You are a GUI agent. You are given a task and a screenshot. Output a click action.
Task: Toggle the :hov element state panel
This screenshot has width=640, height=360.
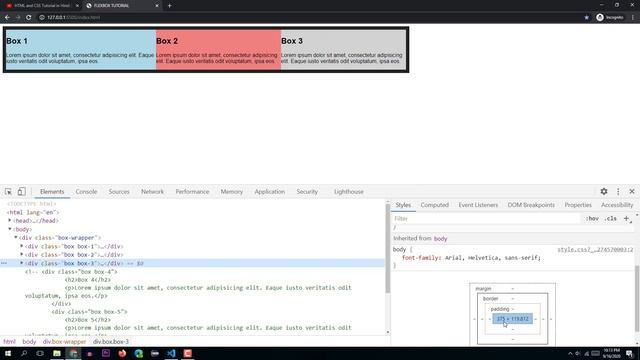click(x=592, y=219)
